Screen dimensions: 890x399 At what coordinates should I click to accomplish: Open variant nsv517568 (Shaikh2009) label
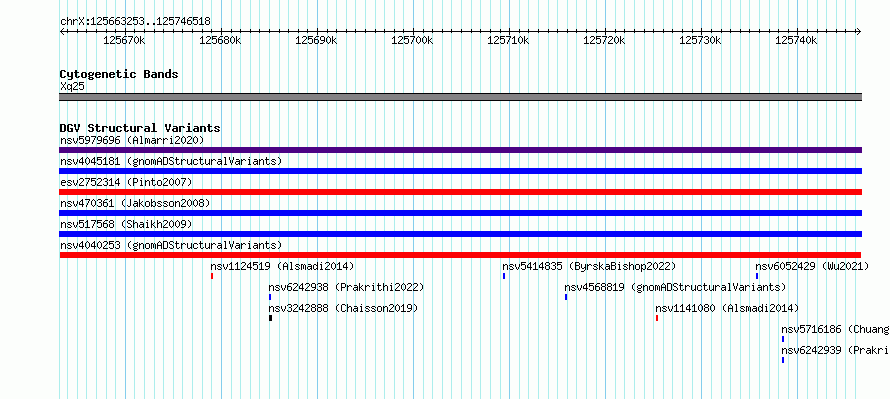pyautogui.click(x=126, y=224)
